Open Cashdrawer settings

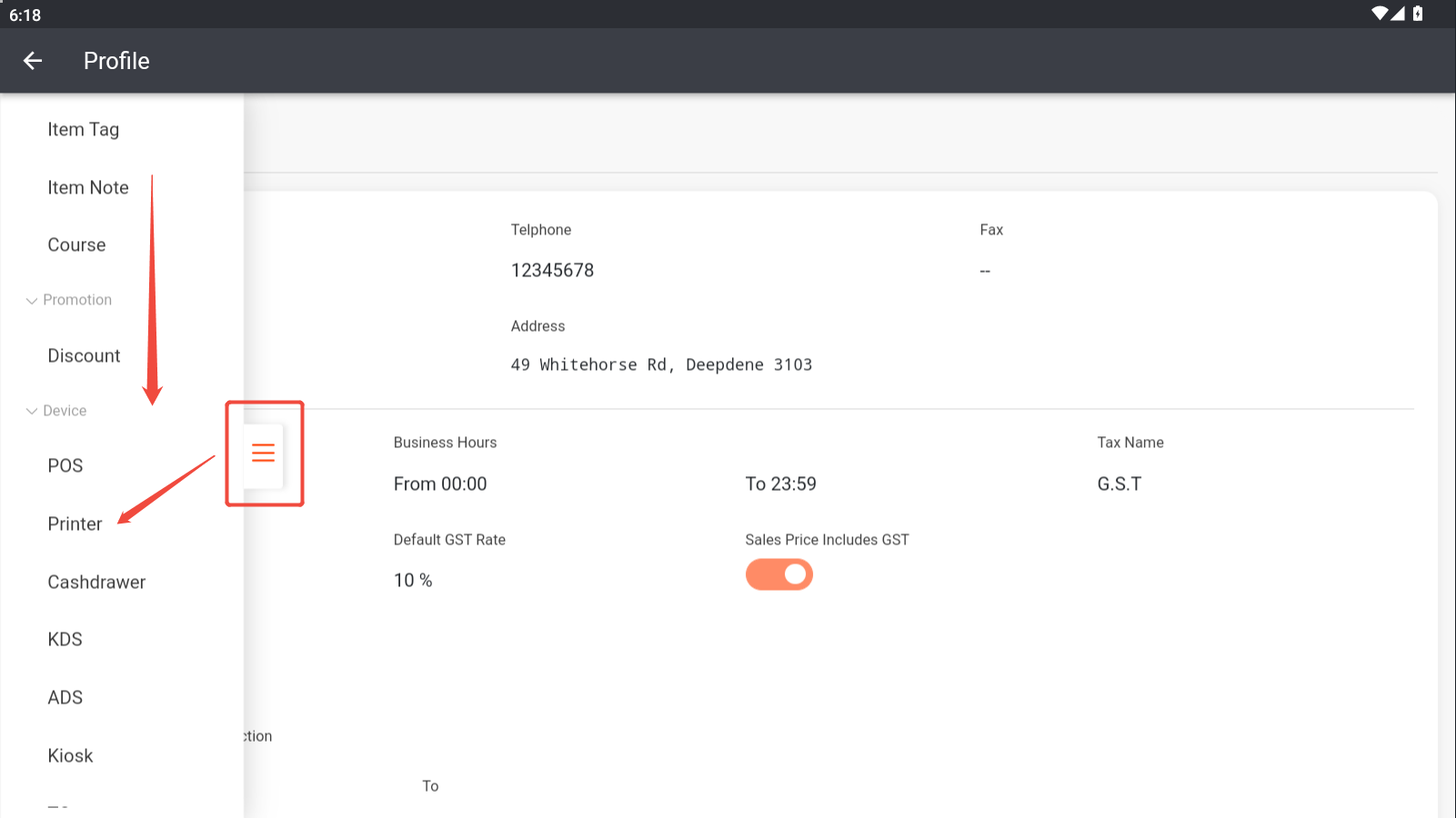pyautogui.click(x=96, y=583)
